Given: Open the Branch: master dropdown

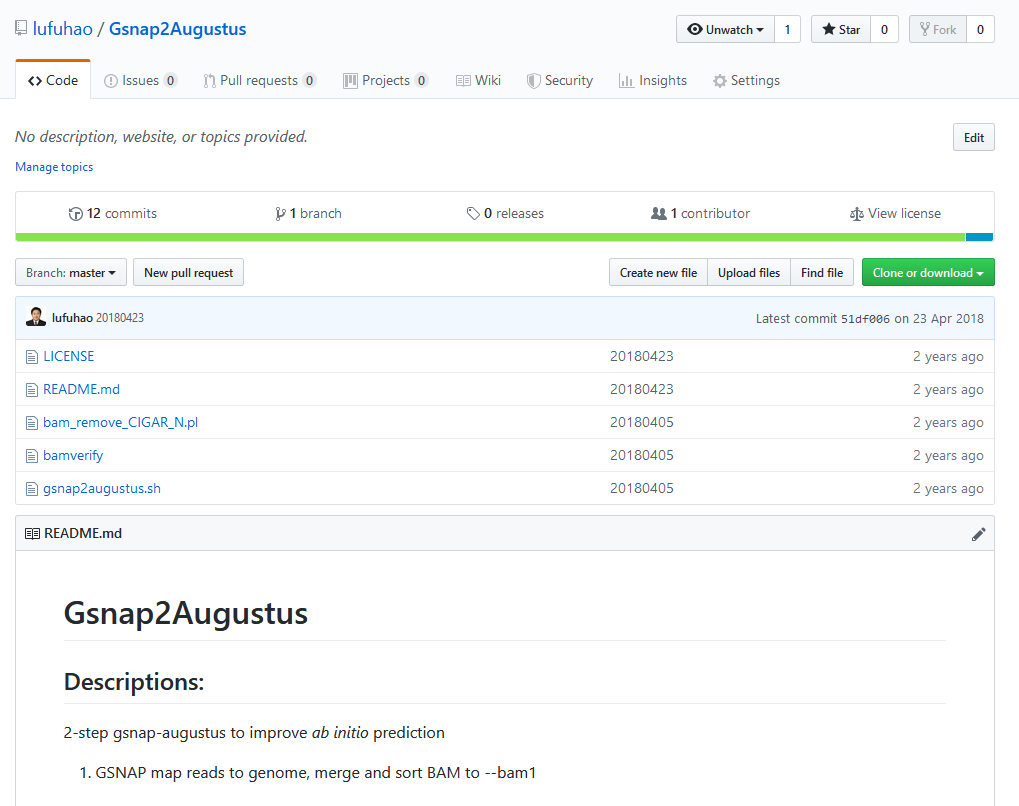Looking at the screenshot, I should point(71,272).
